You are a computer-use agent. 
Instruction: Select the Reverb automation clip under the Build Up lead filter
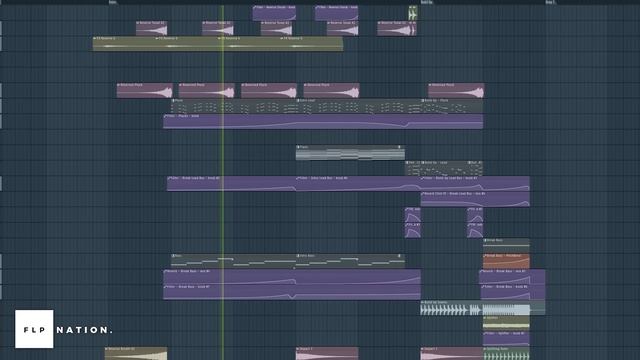475,199
